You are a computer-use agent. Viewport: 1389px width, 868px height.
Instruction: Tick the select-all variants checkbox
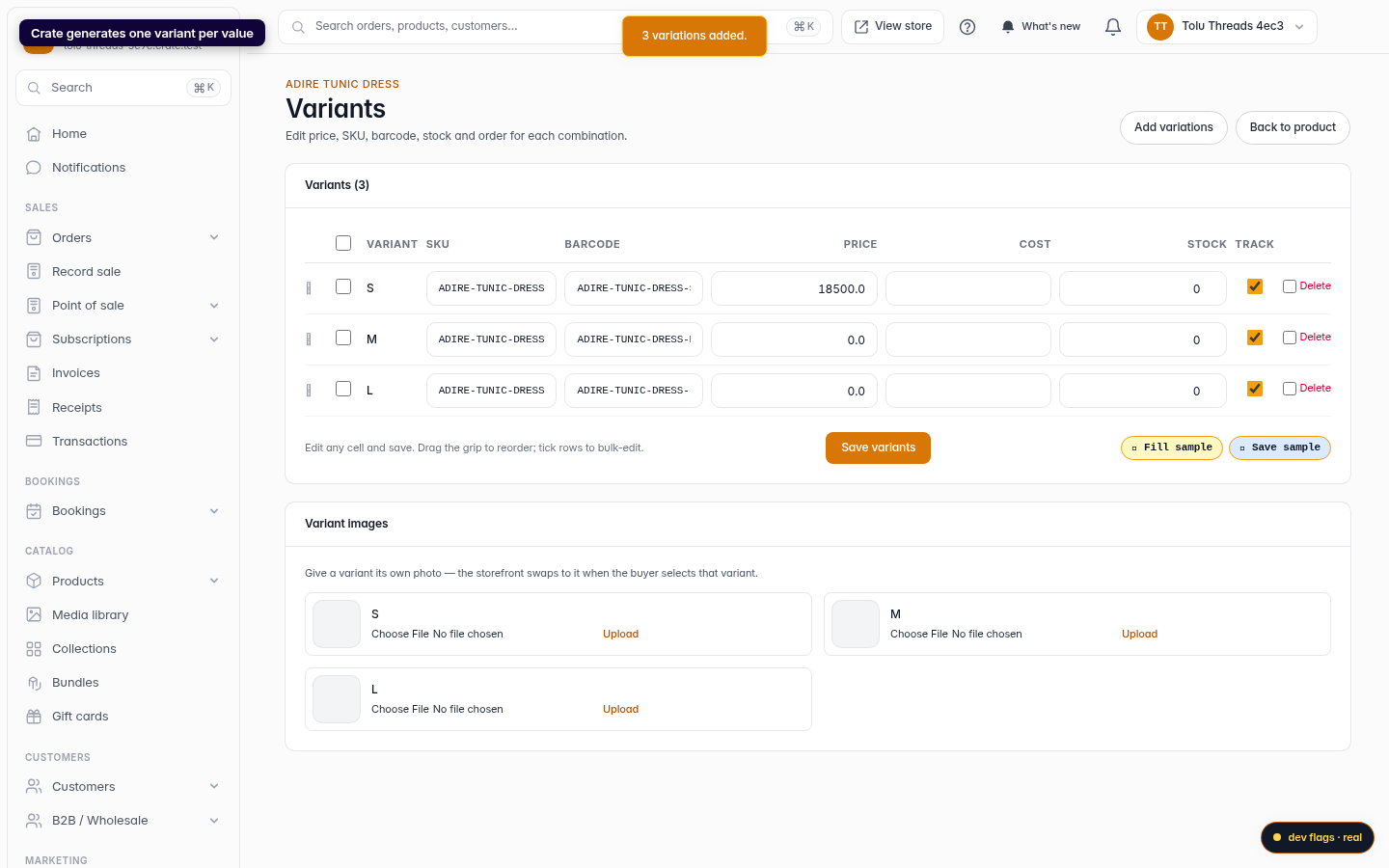pos(343,243)
